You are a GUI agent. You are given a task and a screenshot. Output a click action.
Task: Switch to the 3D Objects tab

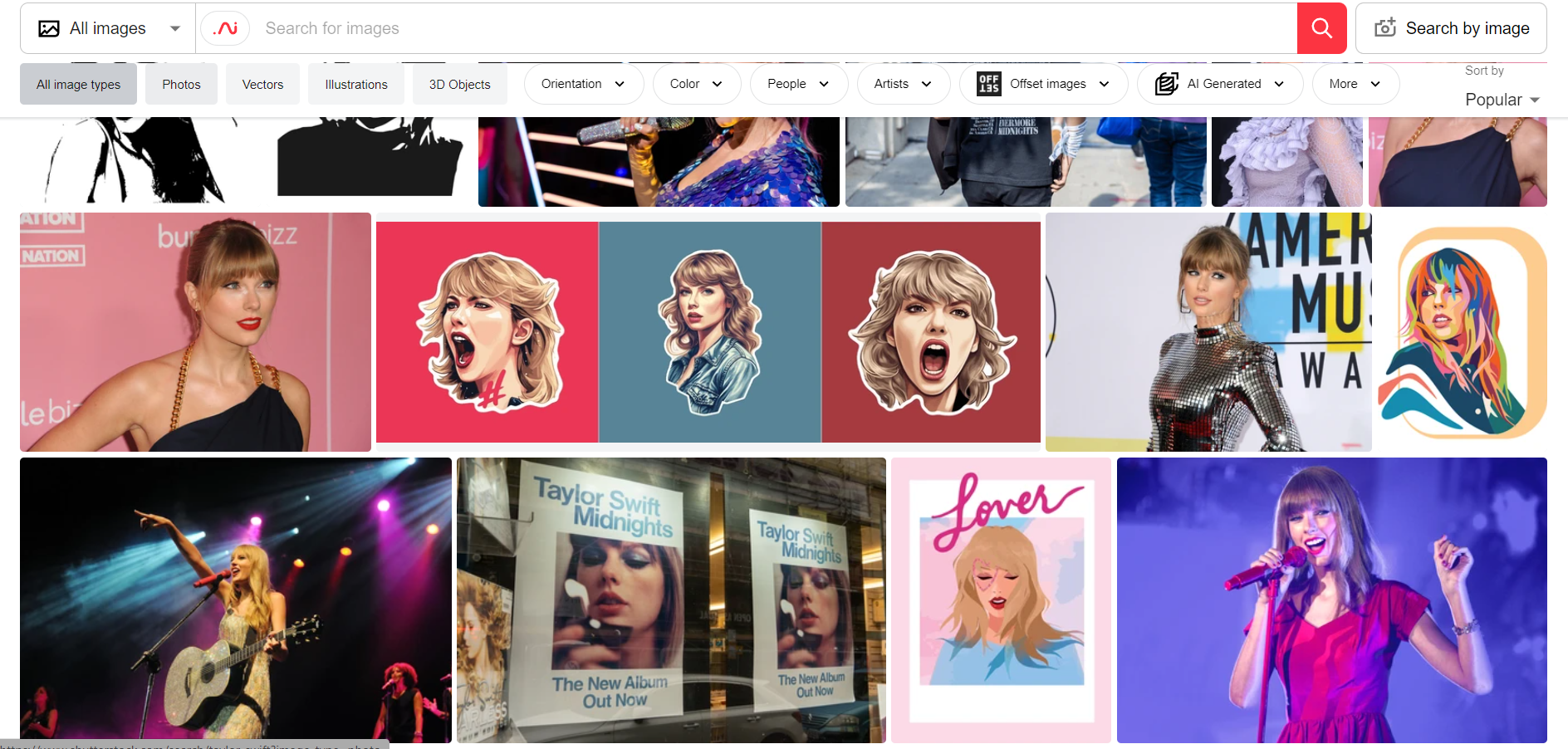tap(459, 84)
